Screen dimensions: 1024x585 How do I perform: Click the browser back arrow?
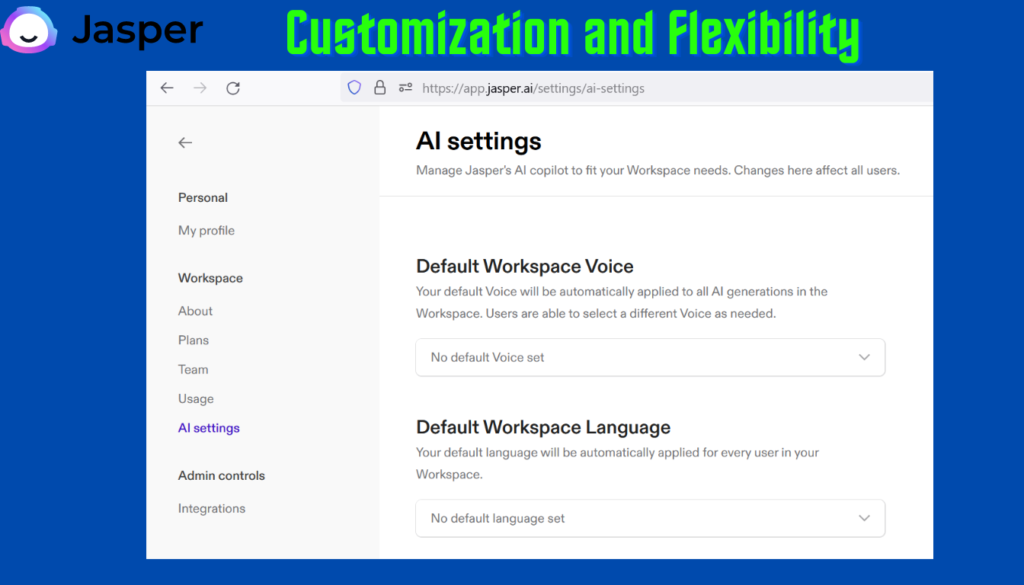tap(167, 87)
